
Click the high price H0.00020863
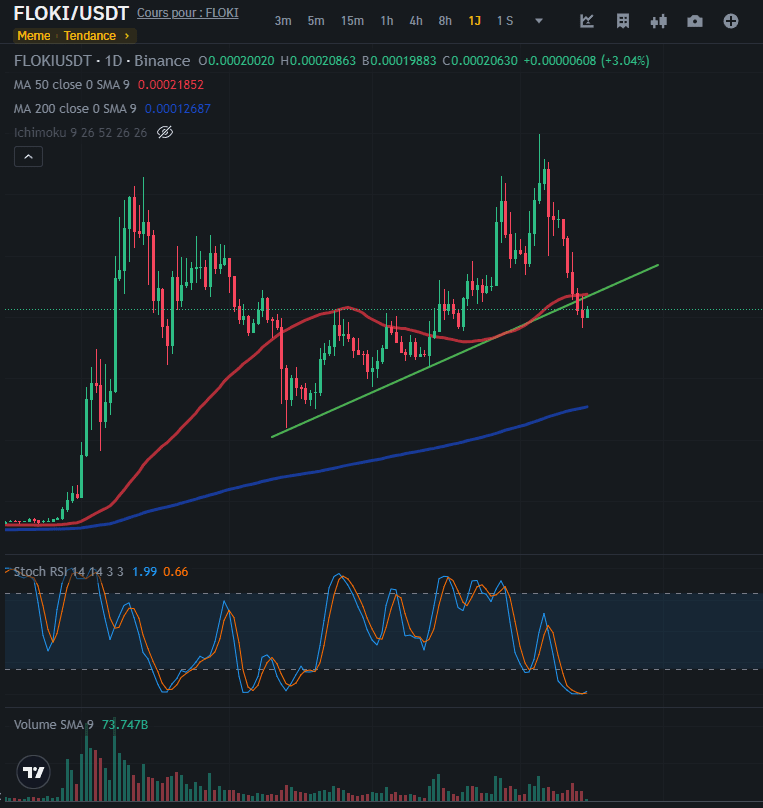click(318, 61)
